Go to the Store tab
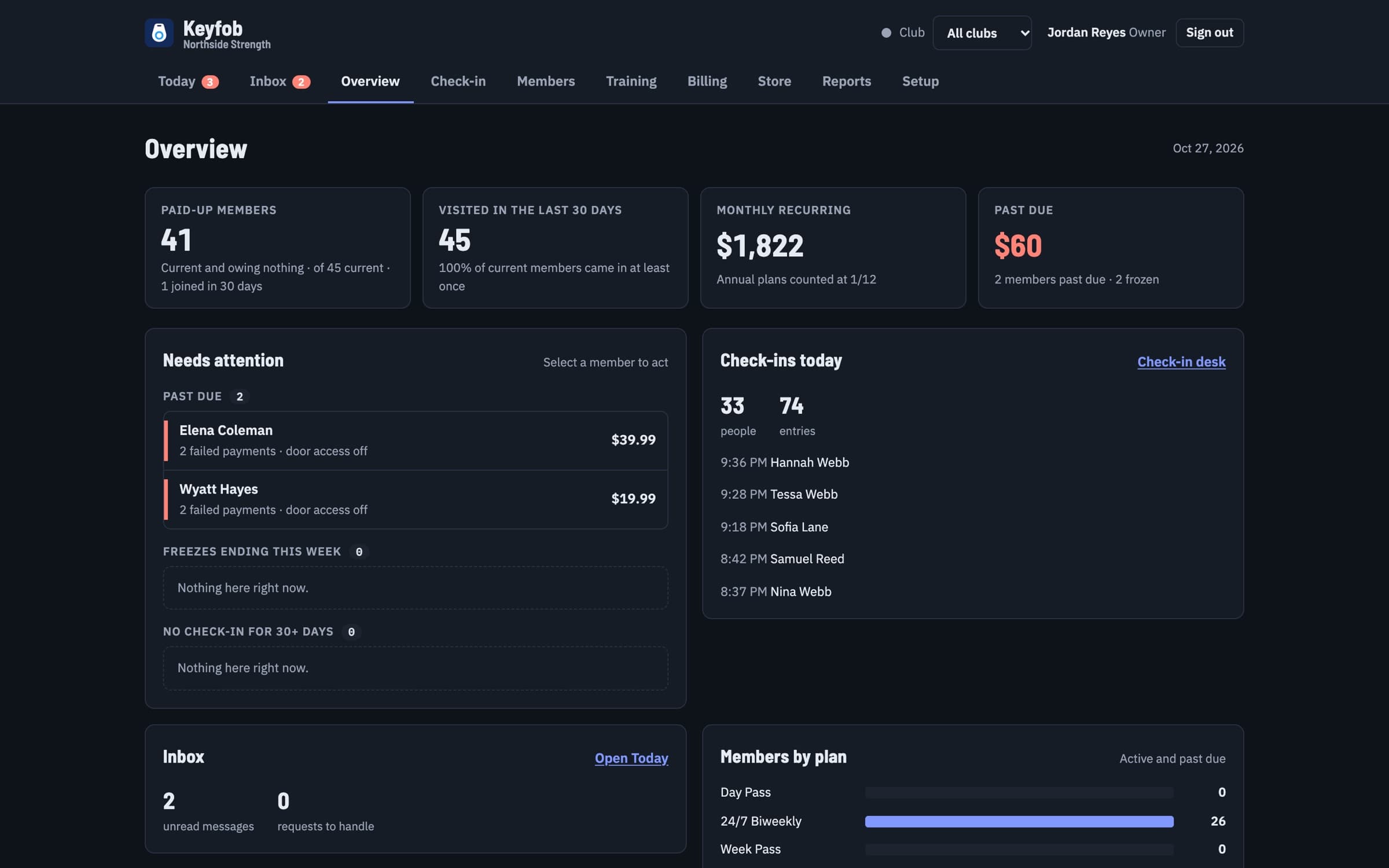Viewport: 1389px width, 868px height. (774, 82)
